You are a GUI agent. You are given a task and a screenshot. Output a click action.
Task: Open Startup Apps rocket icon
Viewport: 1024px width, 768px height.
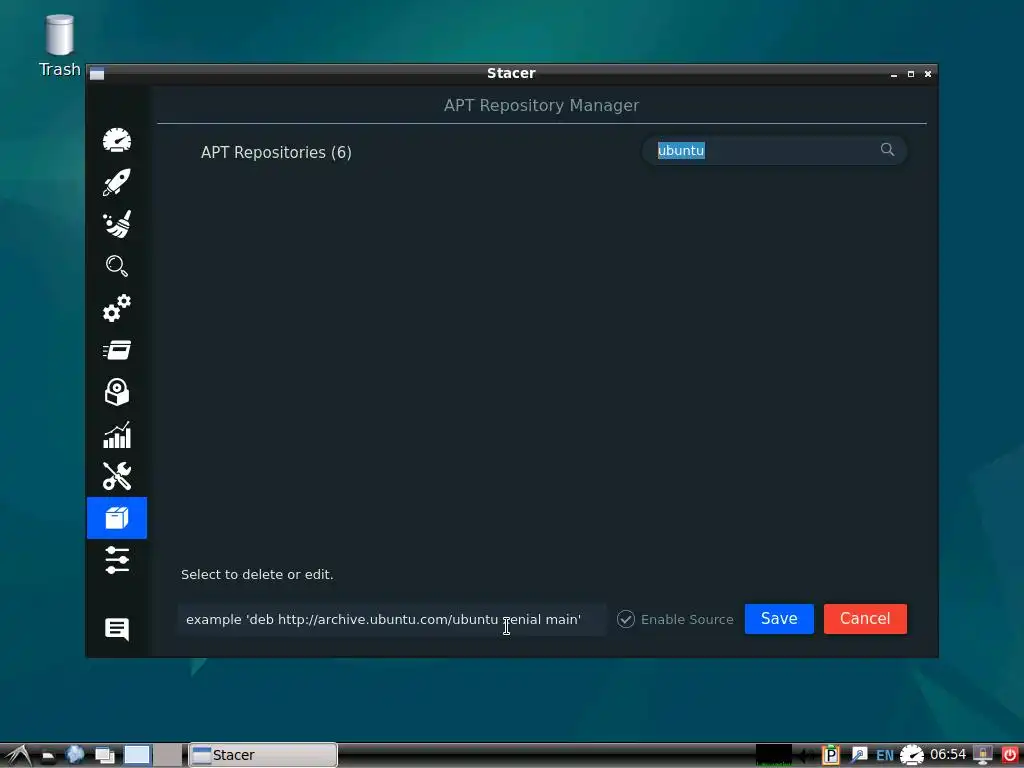pos(117,182)
